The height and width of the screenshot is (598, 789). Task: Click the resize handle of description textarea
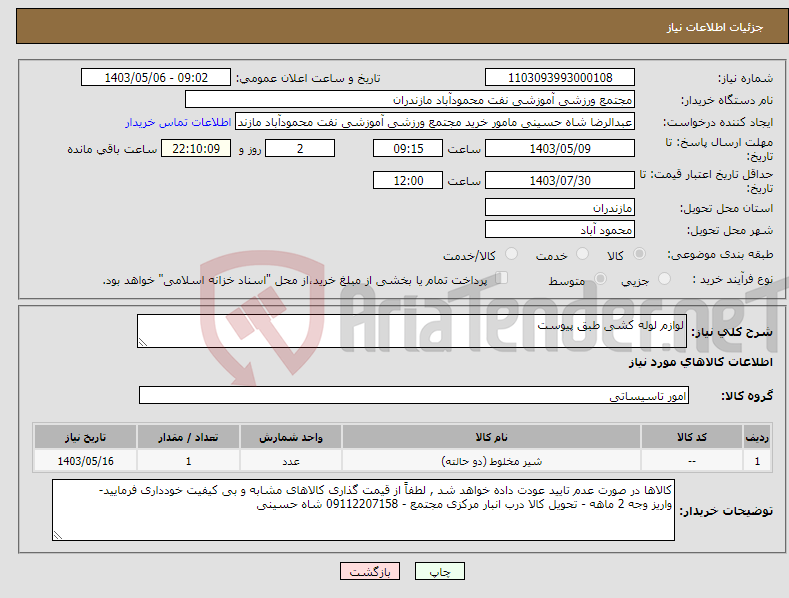coord(143,342)
